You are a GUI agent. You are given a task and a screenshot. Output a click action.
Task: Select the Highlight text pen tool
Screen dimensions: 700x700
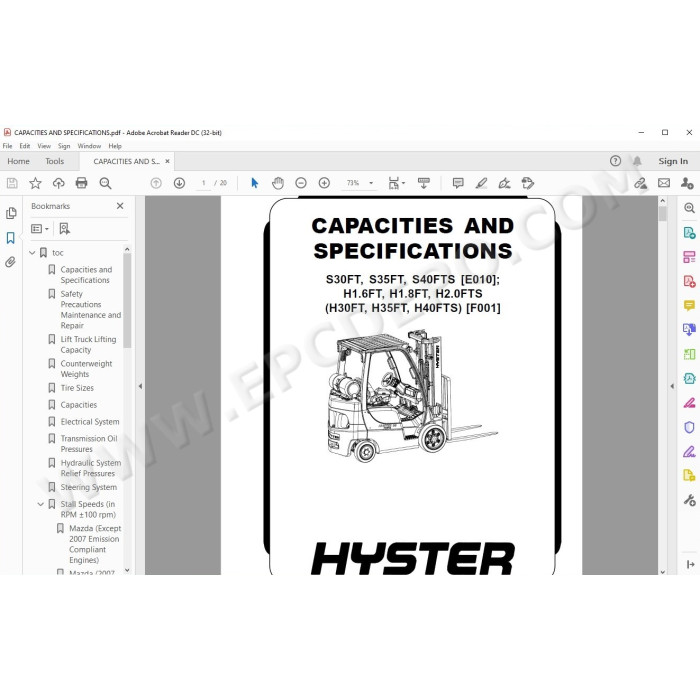tap(481, 183)
